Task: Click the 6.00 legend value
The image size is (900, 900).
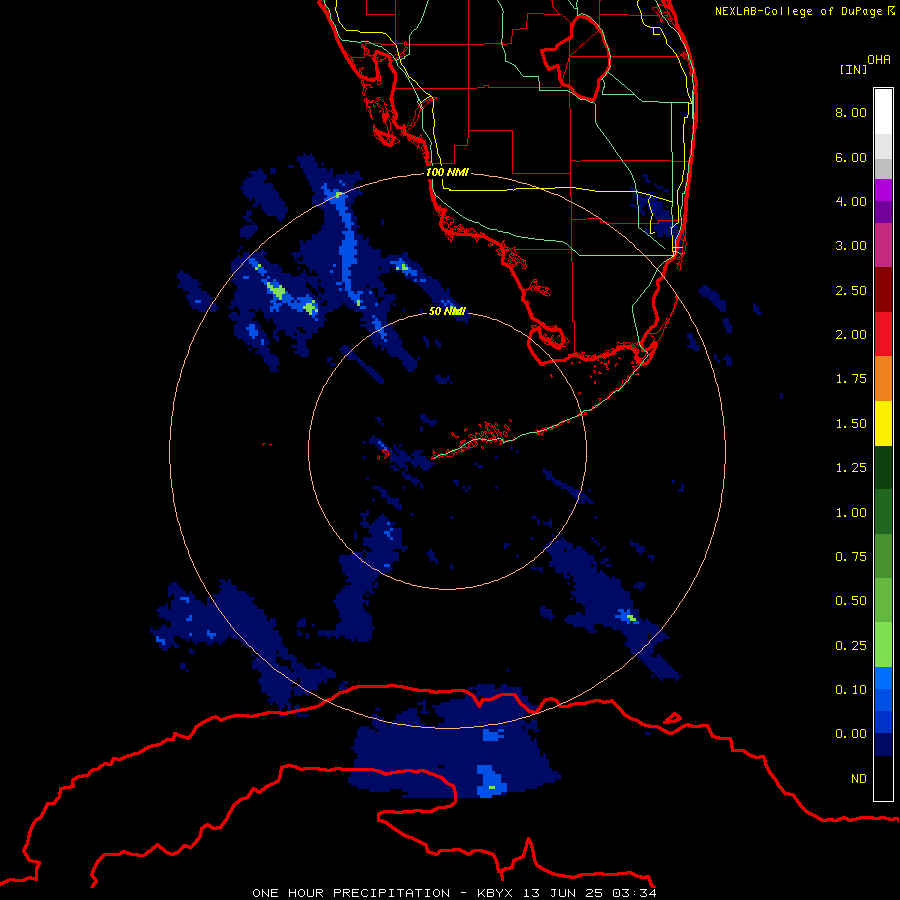Action: [x=851, y=157]
